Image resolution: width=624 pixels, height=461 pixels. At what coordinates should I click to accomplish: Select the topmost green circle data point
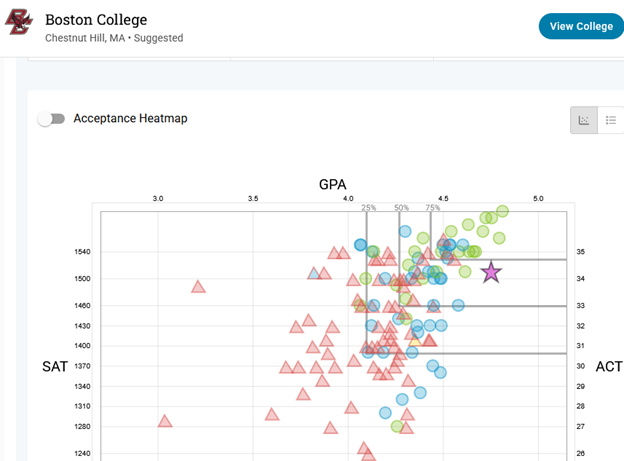(502, 211)
